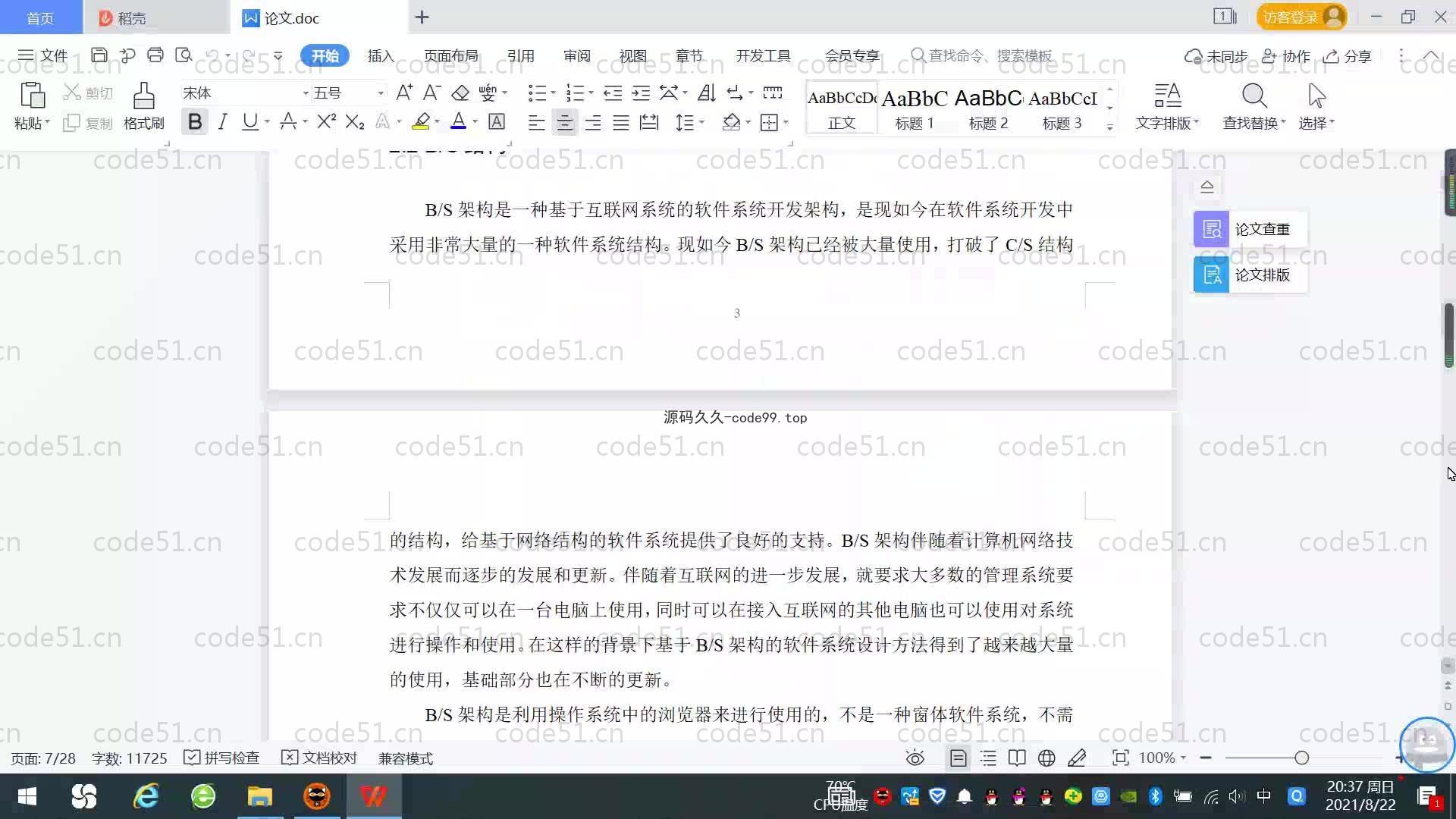
Task: Expand the line spacing dropdown
Action: point(701,122)
